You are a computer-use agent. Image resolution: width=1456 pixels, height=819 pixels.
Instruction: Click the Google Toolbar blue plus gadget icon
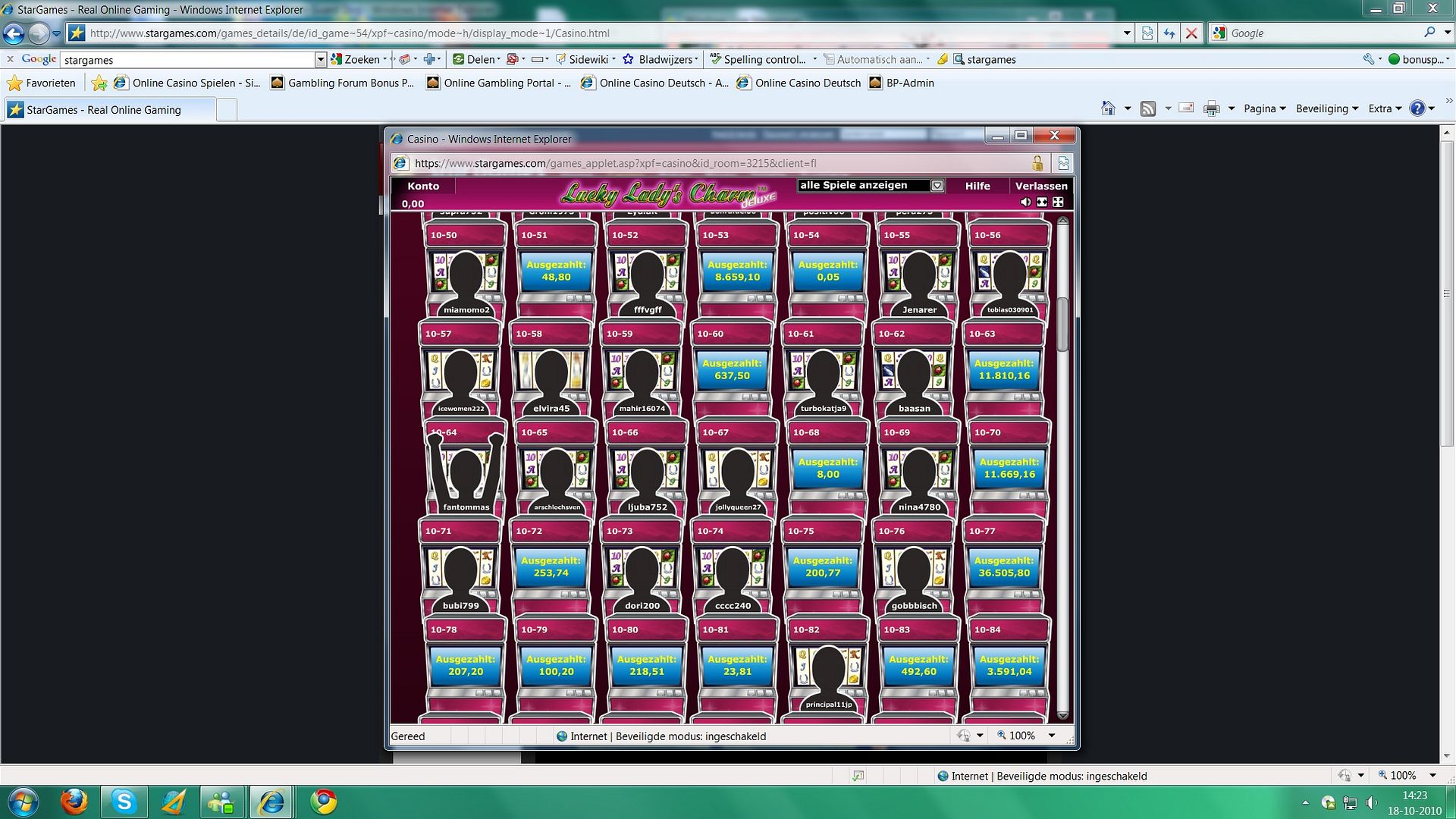pos(430,59)
